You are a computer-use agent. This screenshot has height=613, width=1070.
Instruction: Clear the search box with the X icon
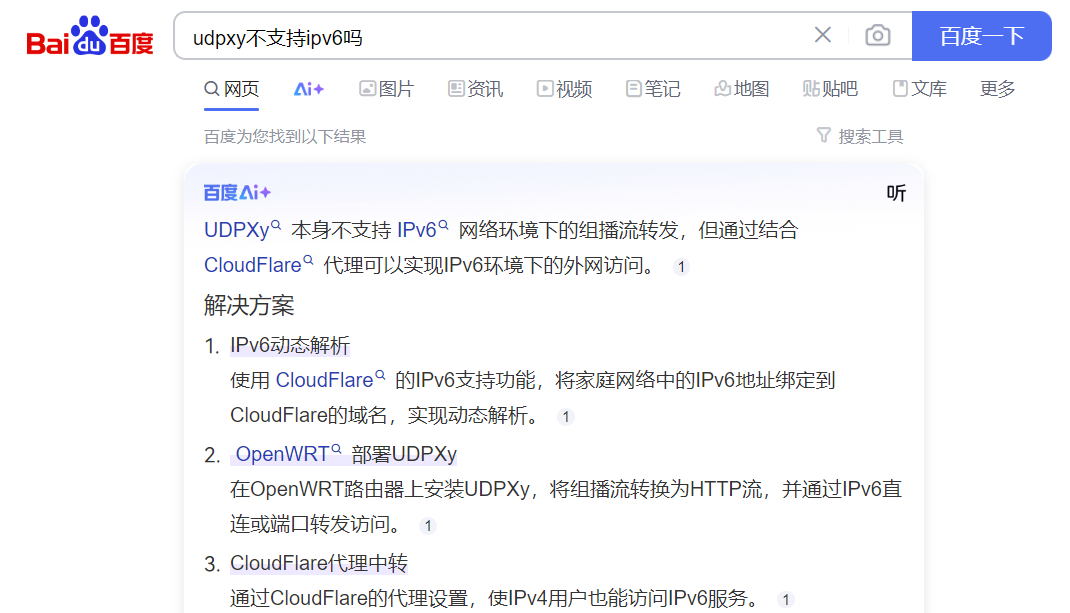[822, 35]
